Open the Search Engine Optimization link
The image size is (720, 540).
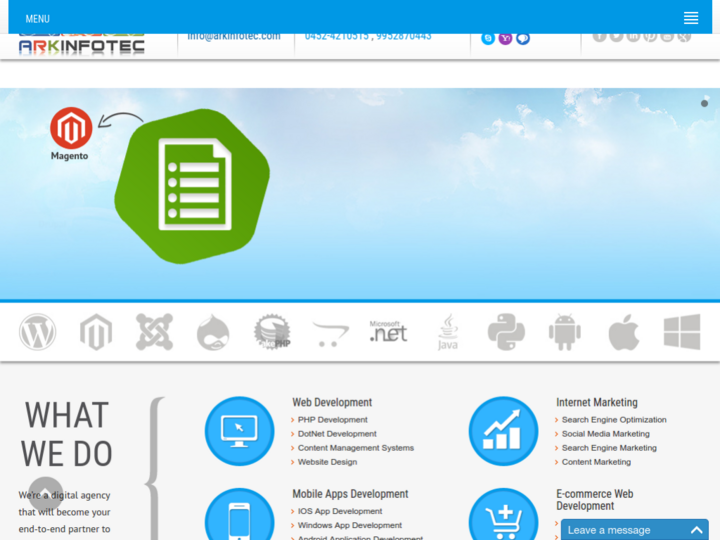pos(613,420)
